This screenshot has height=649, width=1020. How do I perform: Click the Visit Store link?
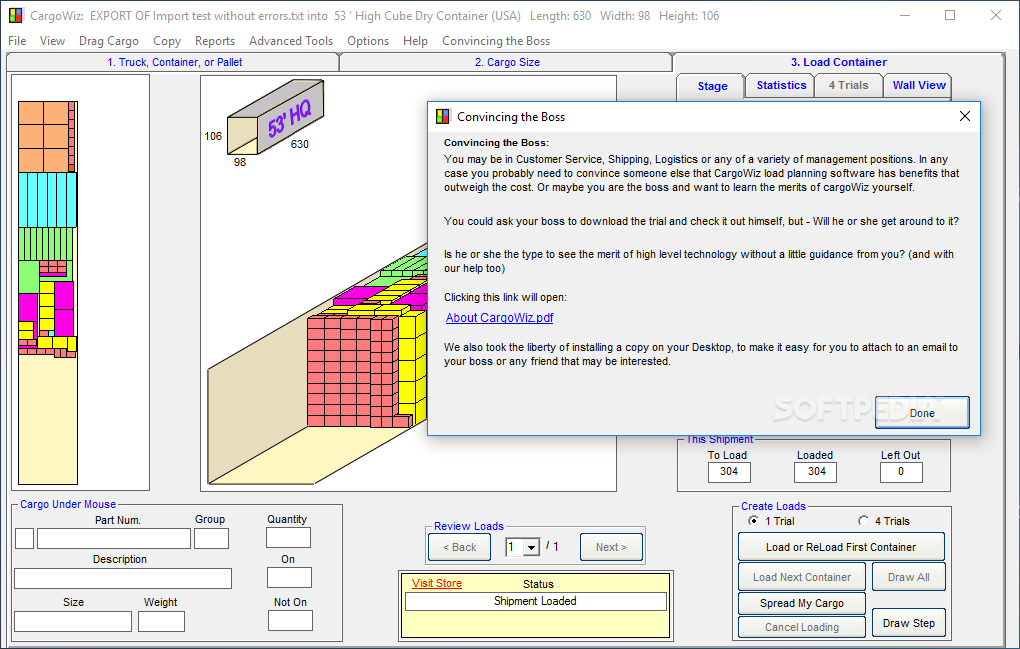[436, 583]
